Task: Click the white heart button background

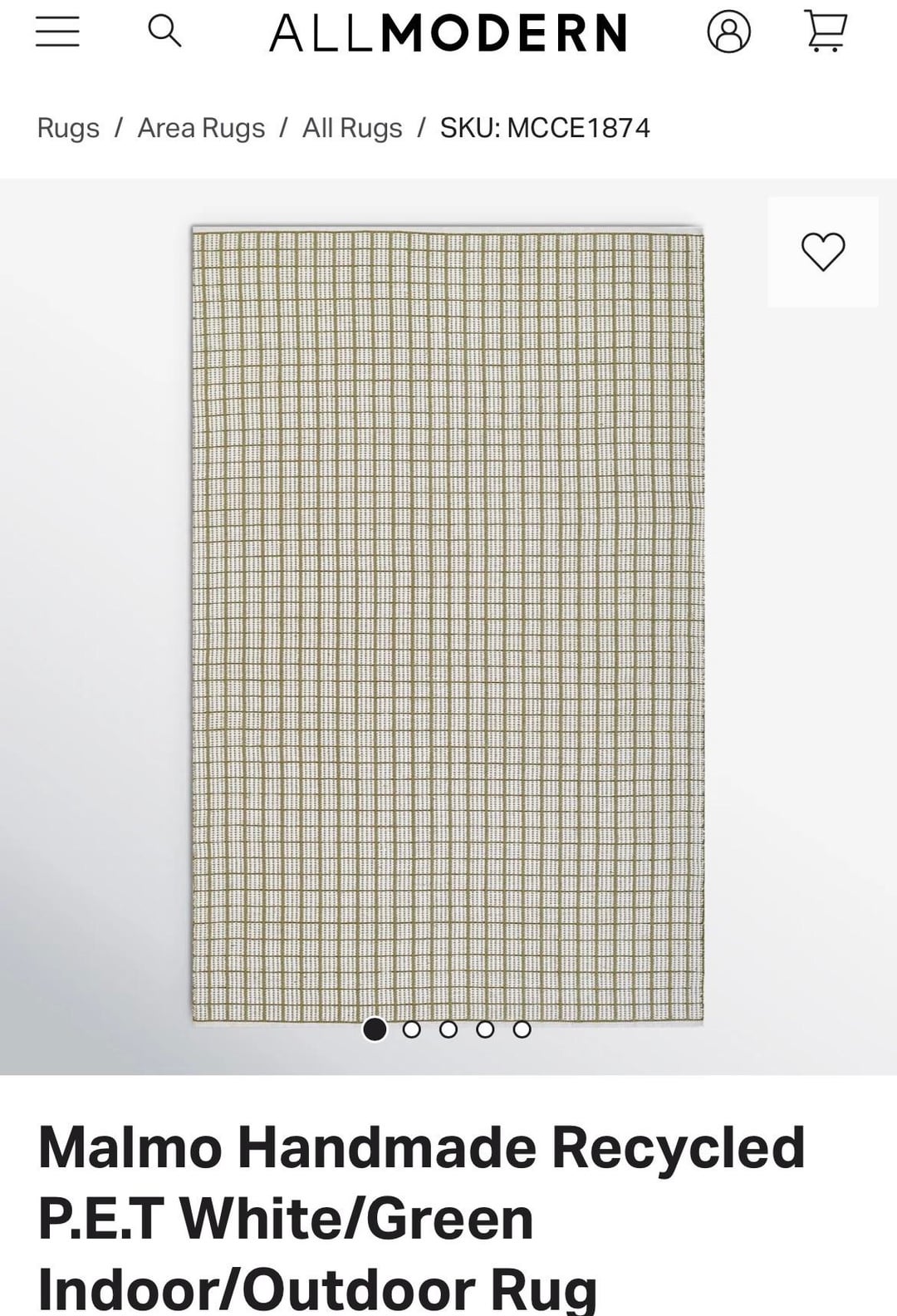Action: click(822, 252)
